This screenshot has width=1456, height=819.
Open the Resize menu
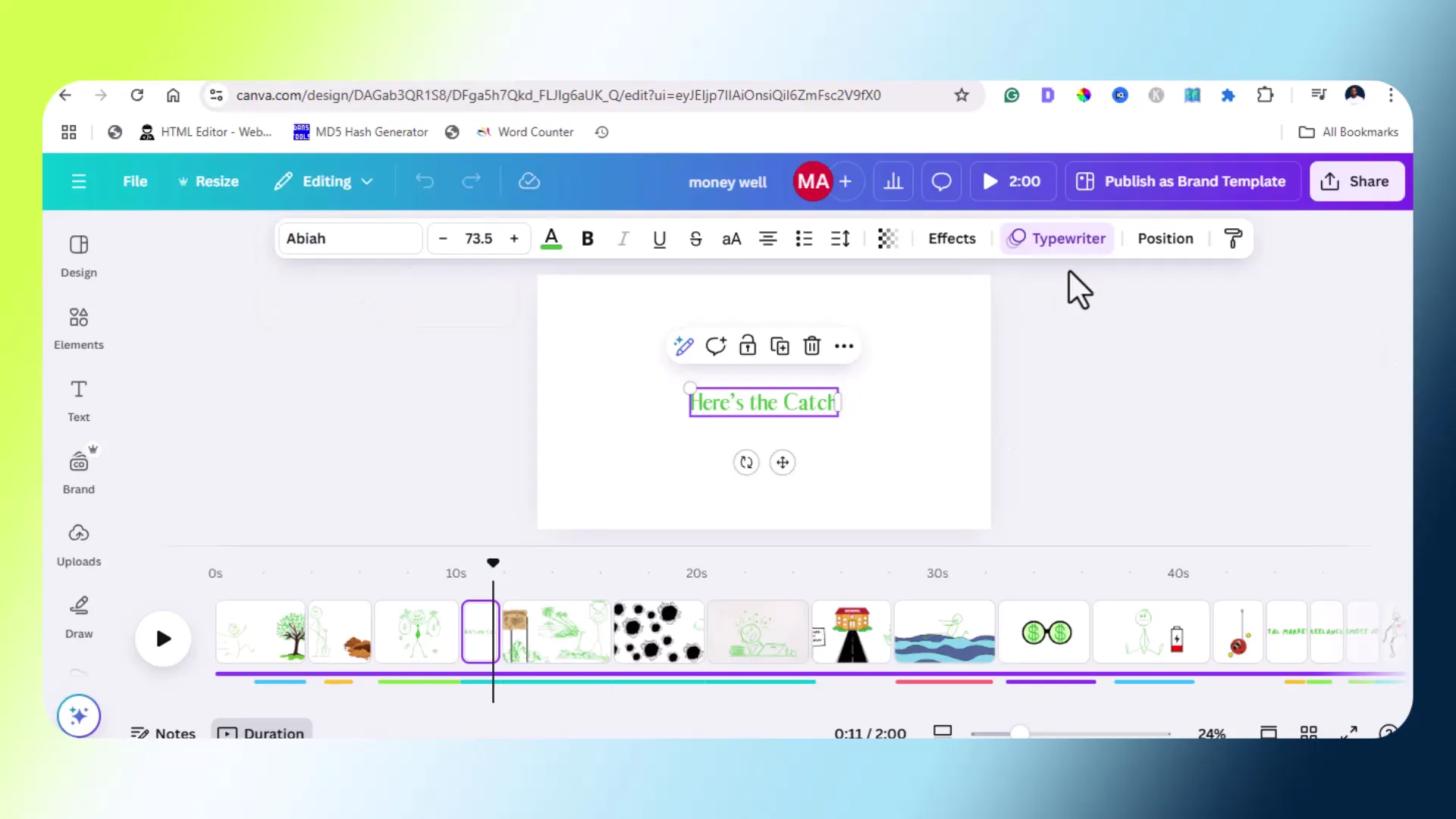coord(208,181)
